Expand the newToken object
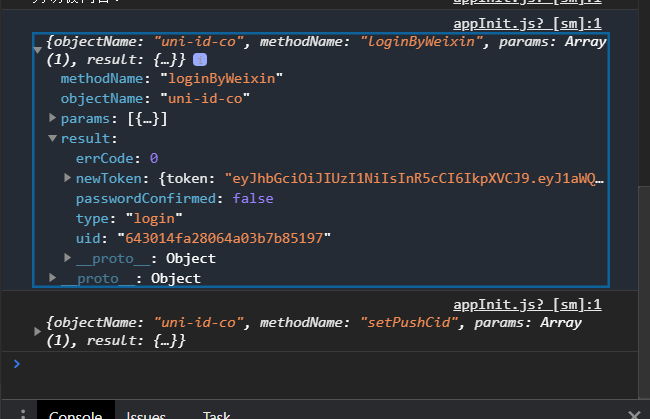650x419 pixels. coord(67,179)
